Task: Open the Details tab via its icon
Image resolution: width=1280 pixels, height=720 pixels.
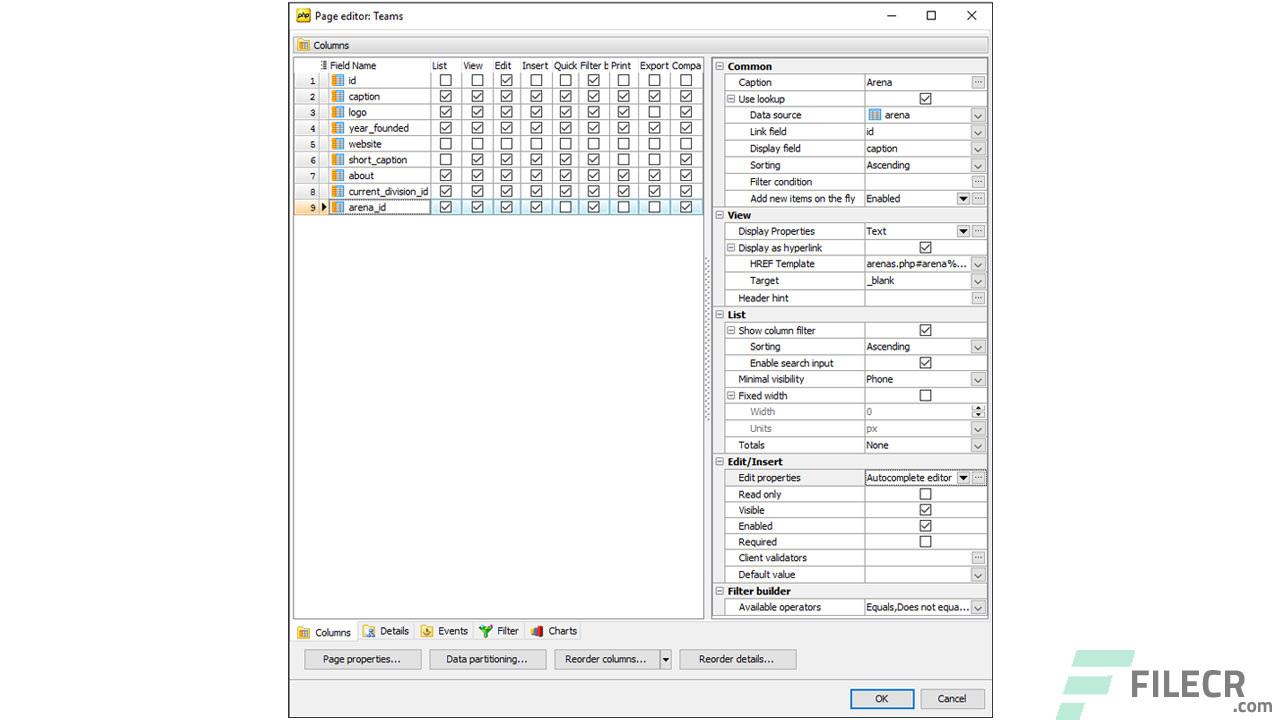Action: 368,631
